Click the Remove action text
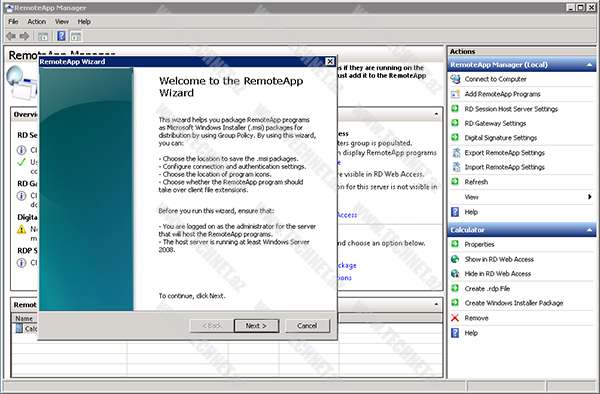Screen dimensions: 600x394 476,318
